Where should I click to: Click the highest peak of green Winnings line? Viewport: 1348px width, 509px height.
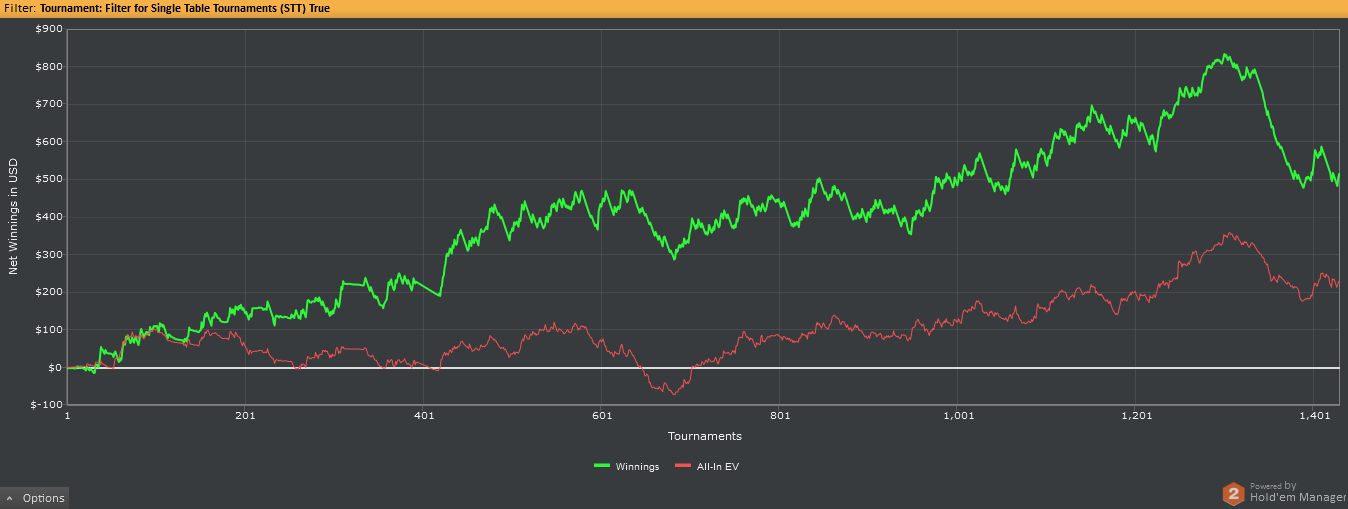click(1226, 55)
